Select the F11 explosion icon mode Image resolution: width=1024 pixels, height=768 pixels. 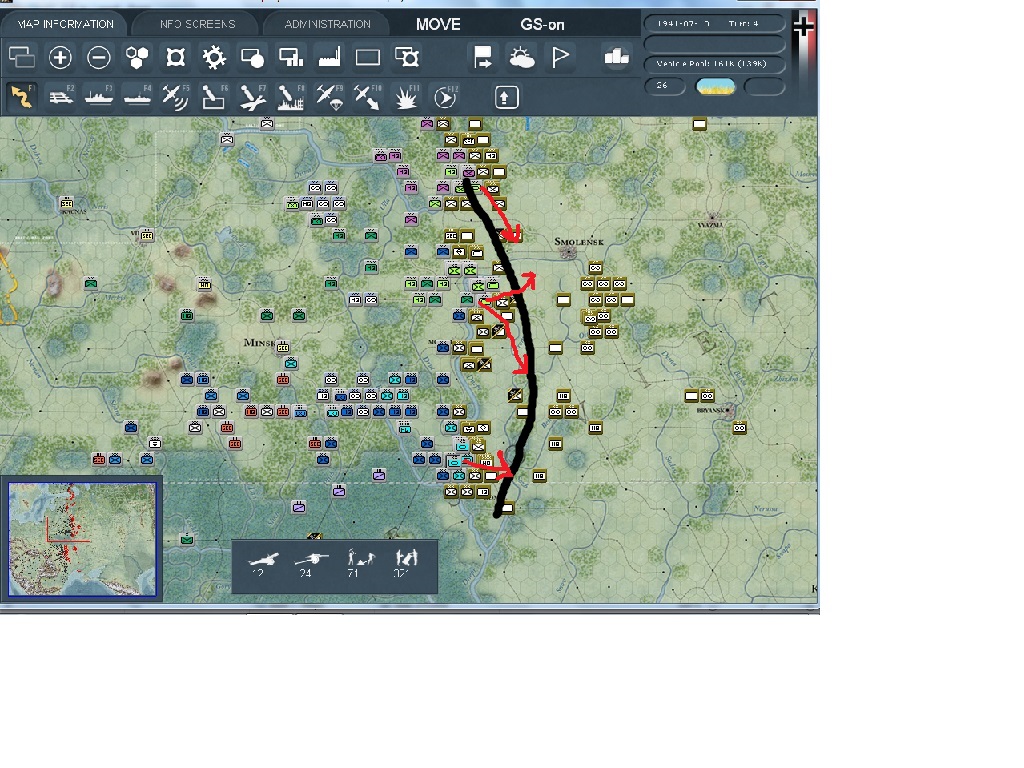pyautogui.click(x=406, y=97)
